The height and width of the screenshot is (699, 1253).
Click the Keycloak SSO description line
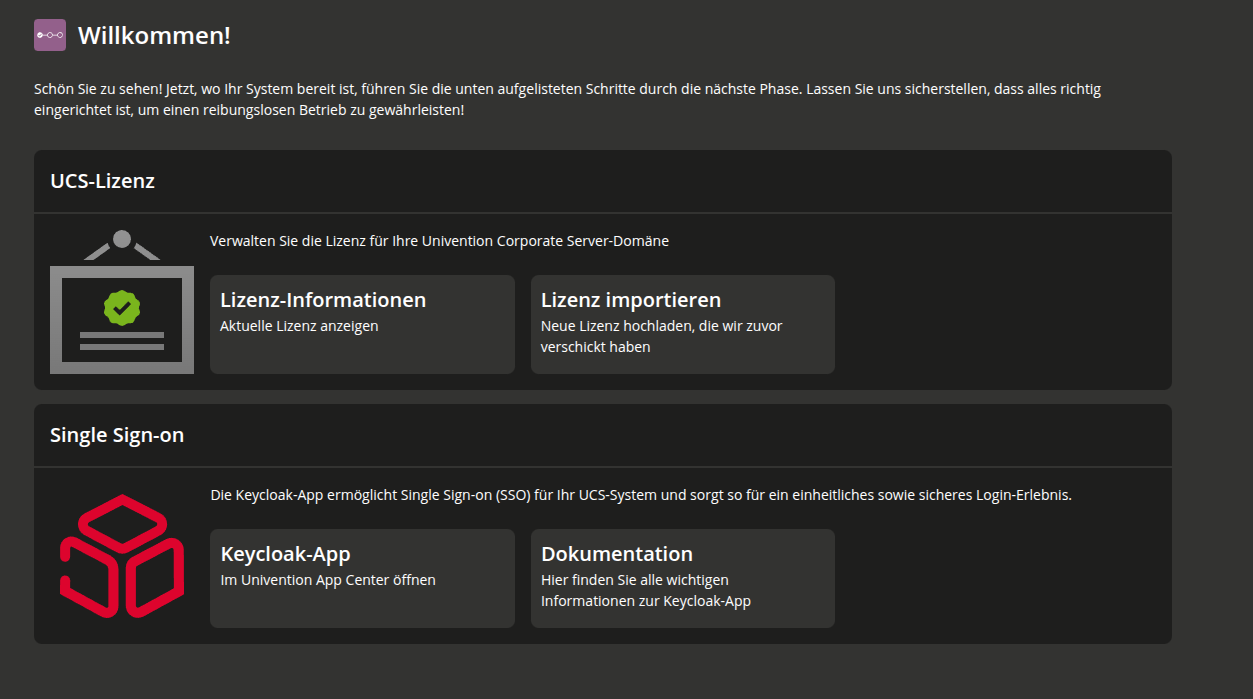640,494
